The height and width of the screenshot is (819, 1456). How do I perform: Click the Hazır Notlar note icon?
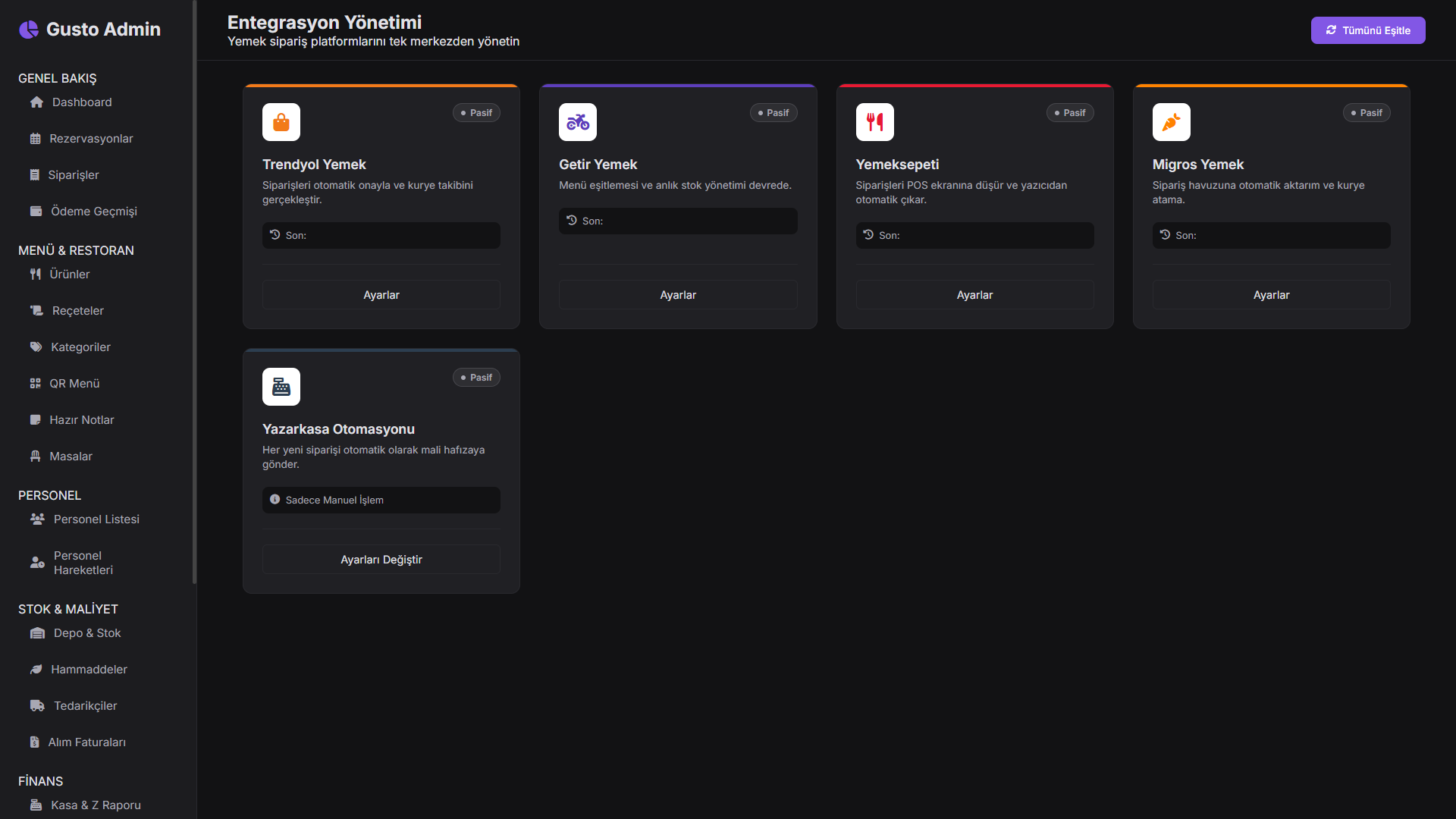35,420
